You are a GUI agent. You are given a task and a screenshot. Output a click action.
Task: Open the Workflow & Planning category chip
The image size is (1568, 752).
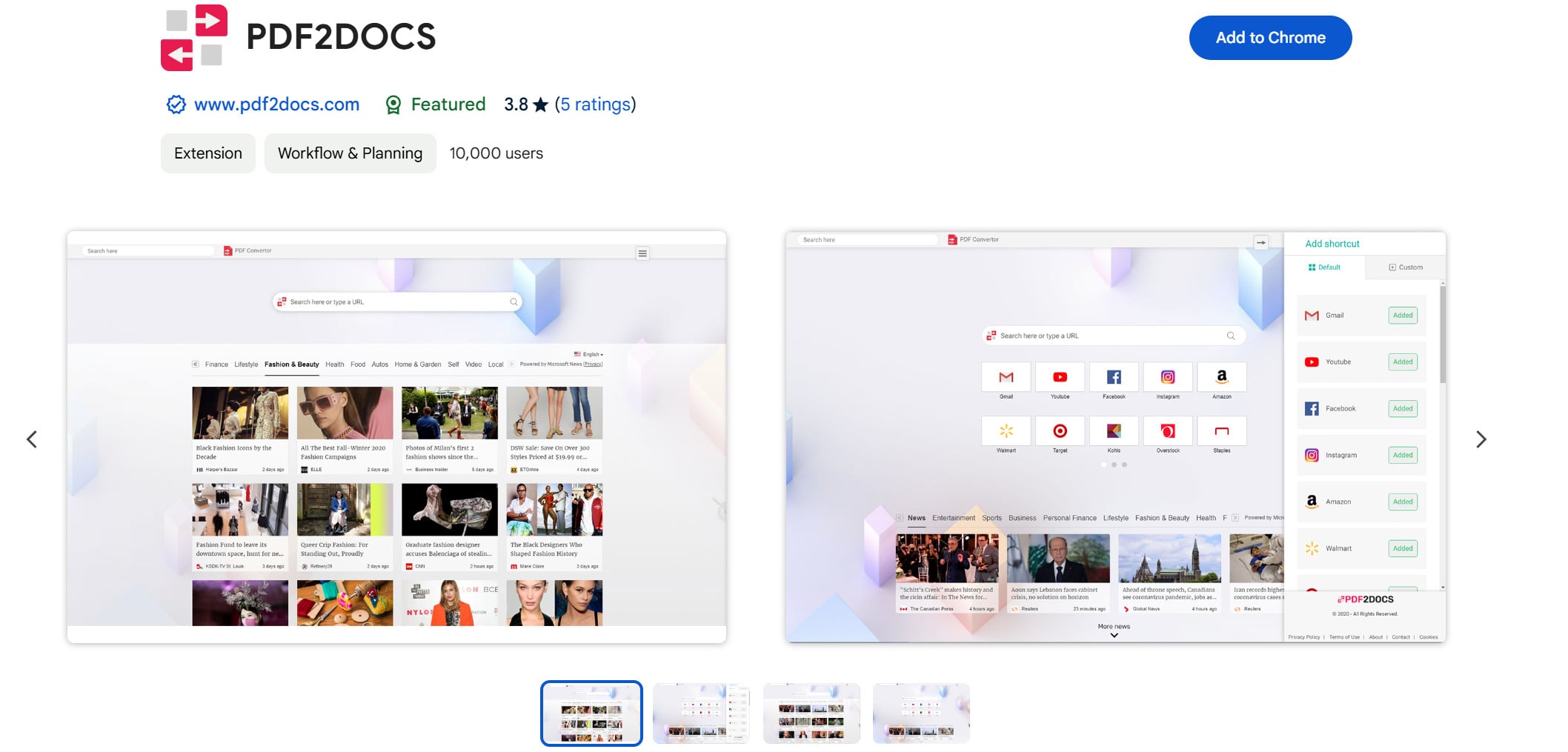351,153
